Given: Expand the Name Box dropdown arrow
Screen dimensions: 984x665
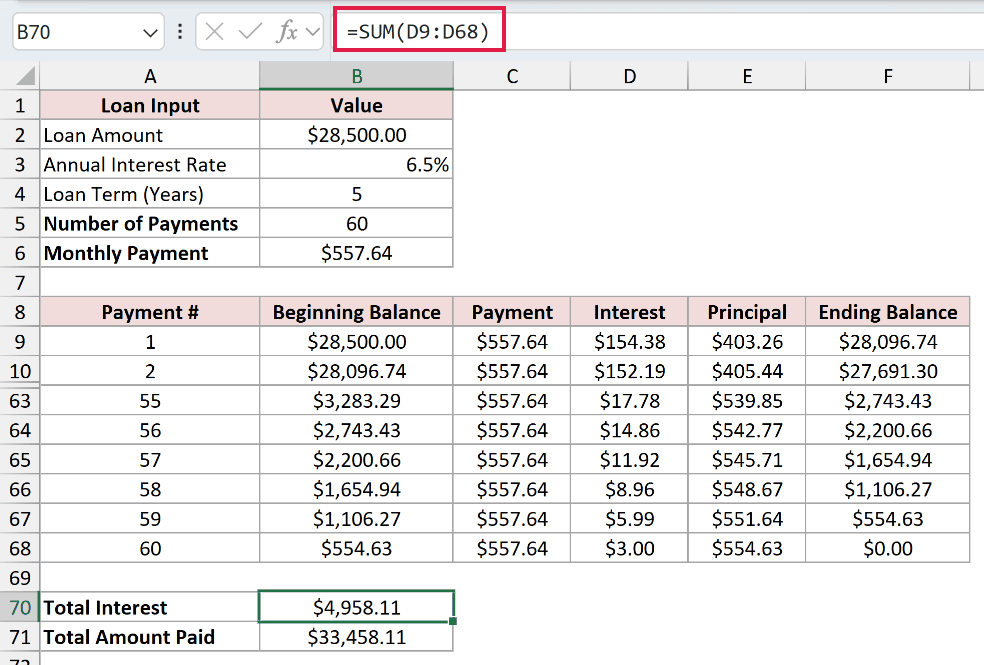Looking at the screenshot, I should click(150, 33).
